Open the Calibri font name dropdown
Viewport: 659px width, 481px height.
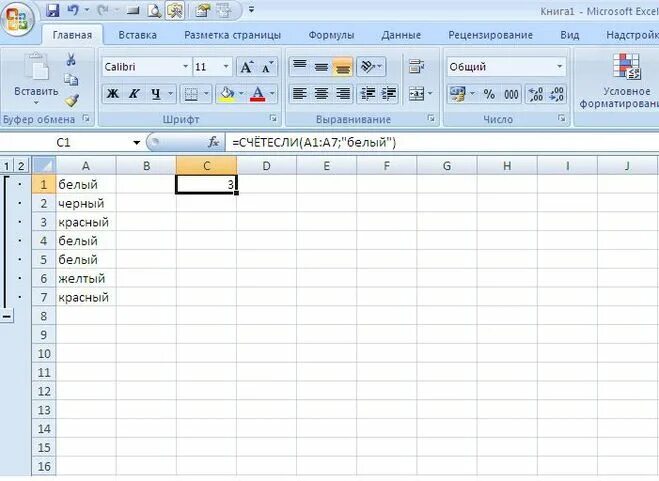point(185,66)
